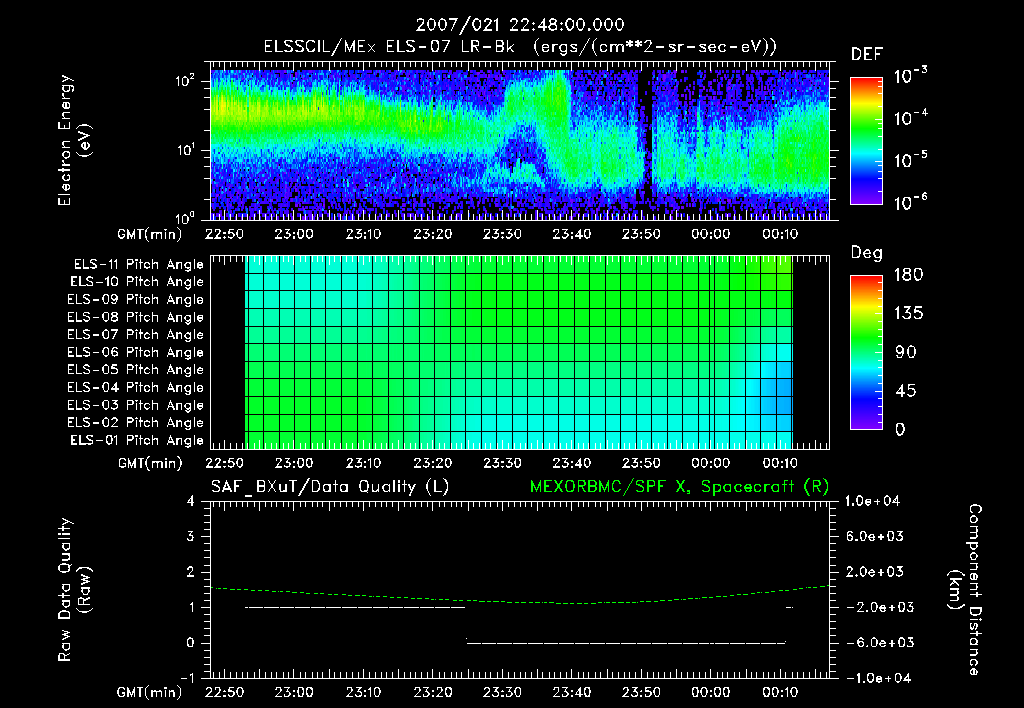The image size is (1024, 708).
Task: Click the ELS-09 Pitch Angle row label
Action: tap(135, 299)
